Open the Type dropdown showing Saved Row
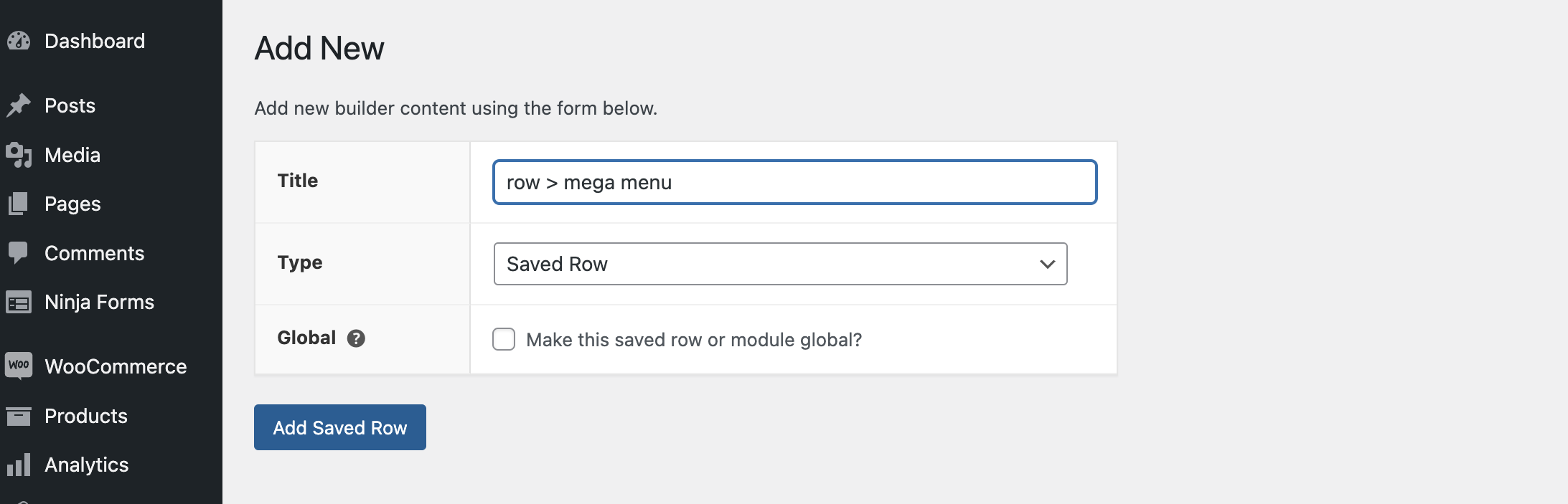This screenshot has height=504, width=1568. [779, 264]
